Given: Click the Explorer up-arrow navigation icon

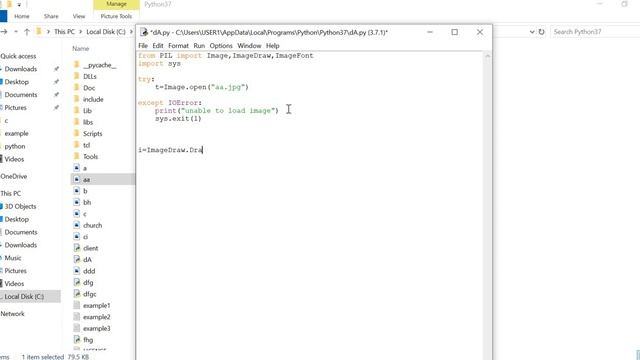Looking at the screenshot, I should (27, 31).
